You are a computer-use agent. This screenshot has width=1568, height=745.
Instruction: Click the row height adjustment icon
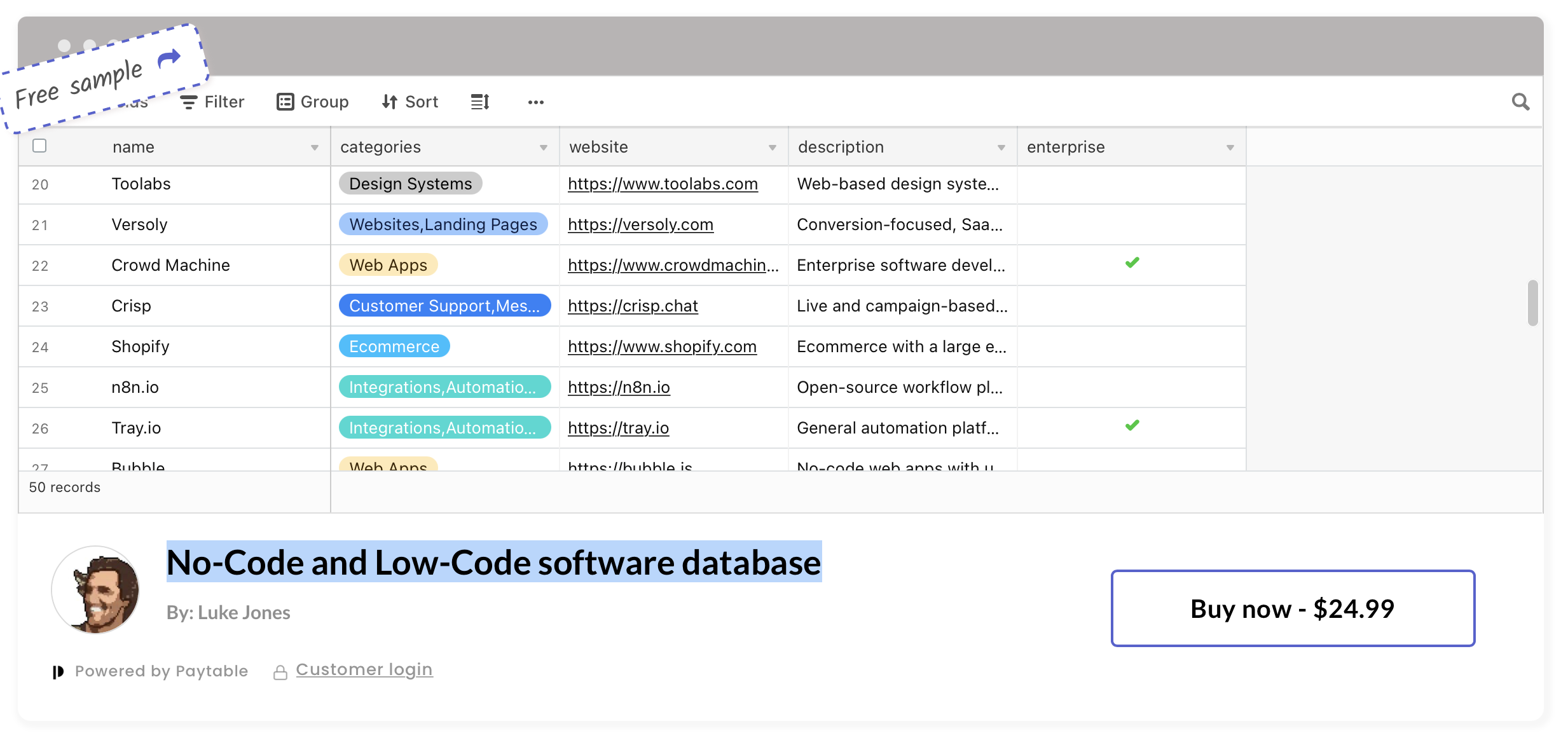(480, 102)
